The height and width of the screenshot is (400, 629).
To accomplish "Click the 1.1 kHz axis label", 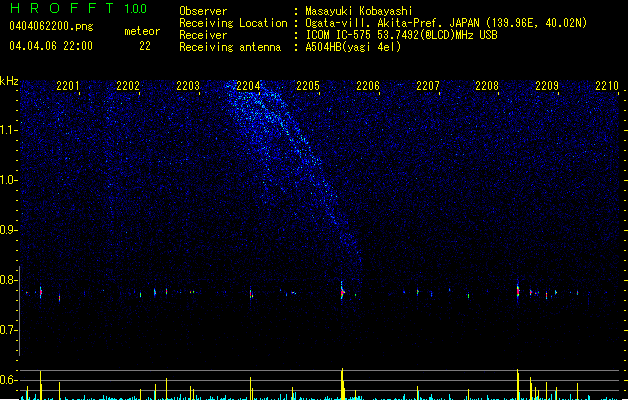I will tap(8, 130).
